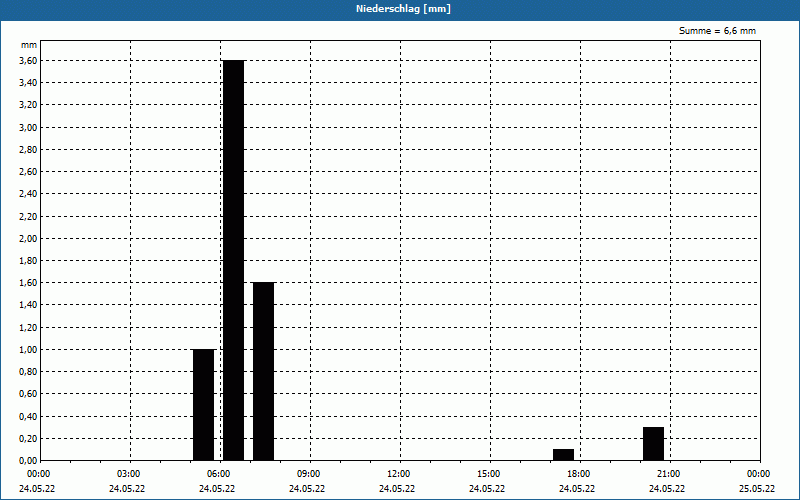Click the 21:00 time label
This screenshot has width=800, height=500.
pyautogui.click(x=668, y=474)
